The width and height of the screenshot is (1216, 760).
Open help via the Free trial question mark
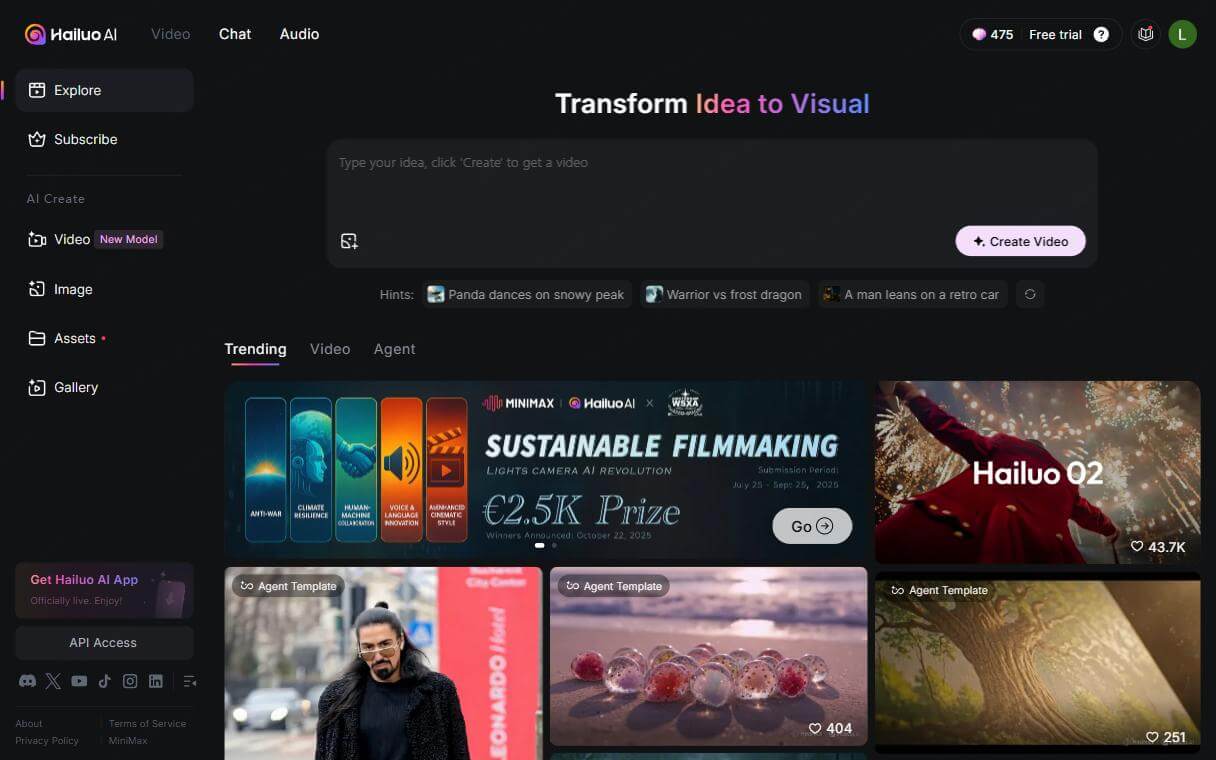pyautogui.click(x=1101, y=33)
